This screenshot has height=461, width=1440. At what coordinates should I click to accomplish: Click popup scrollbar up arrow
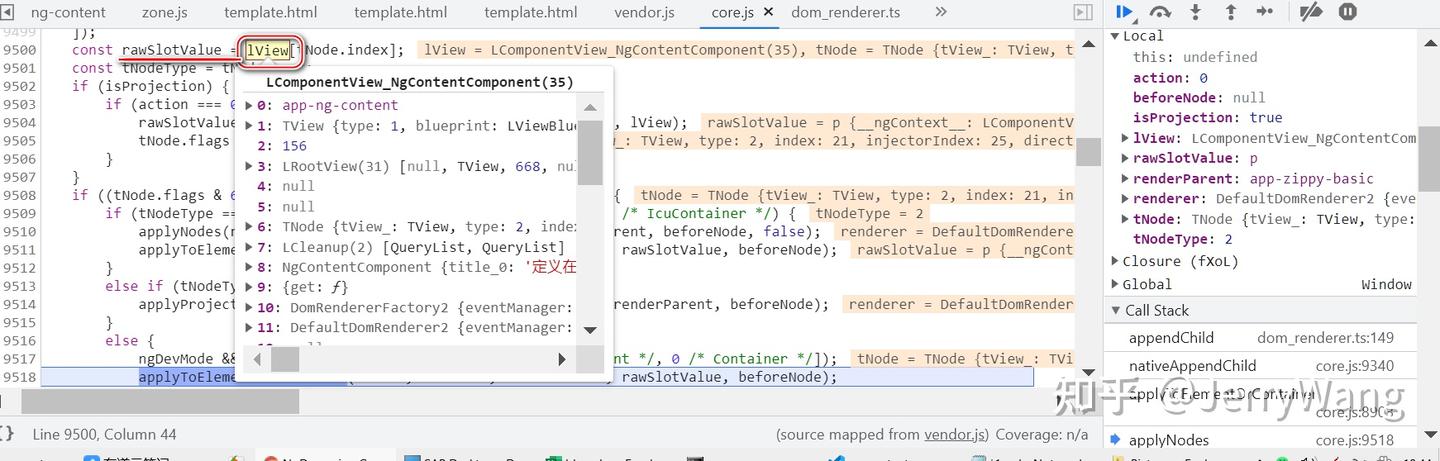(x=590, y=108)
